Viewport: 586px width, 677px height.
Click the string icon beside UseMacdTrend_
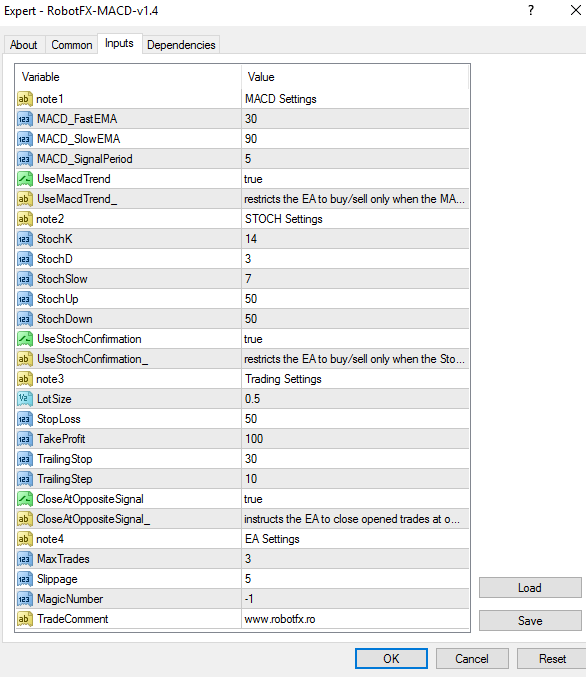[x=25, y=199]
